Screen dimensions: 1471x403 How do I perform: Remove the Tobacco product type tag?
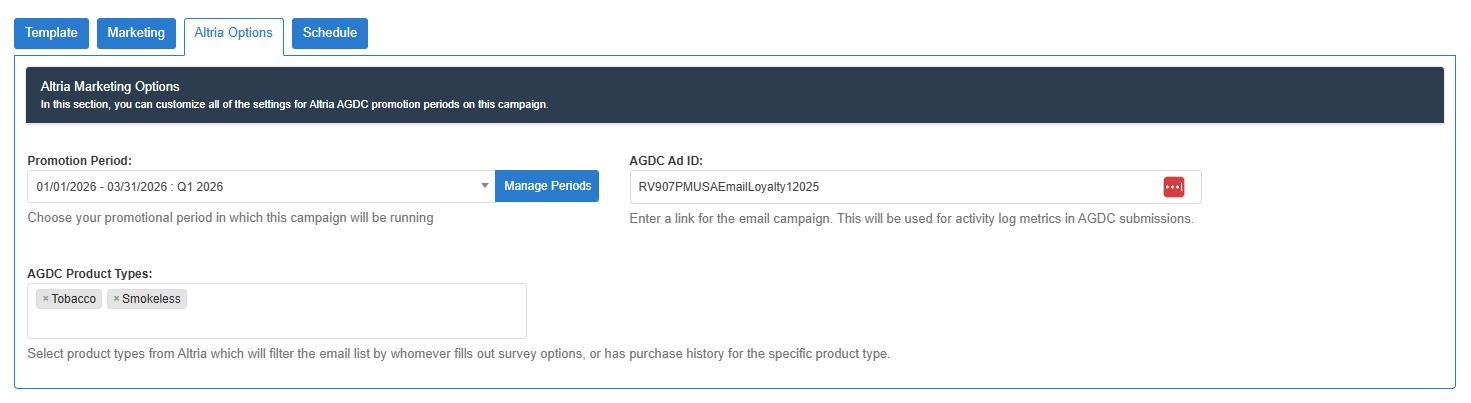tap(45, 299)
